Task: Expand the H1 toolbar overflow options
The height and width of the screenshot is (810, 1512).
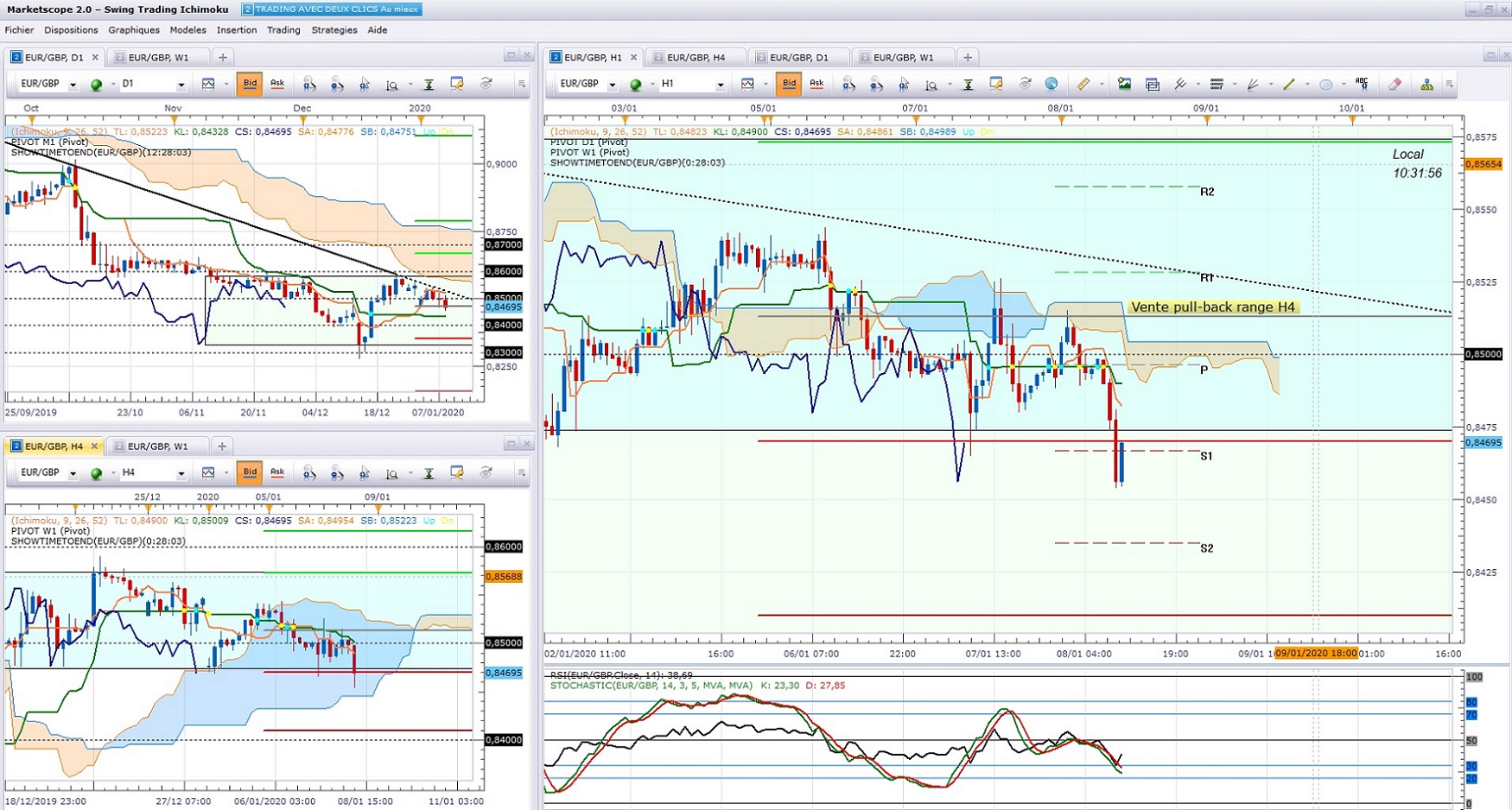Action: (x=1450, y=84)
